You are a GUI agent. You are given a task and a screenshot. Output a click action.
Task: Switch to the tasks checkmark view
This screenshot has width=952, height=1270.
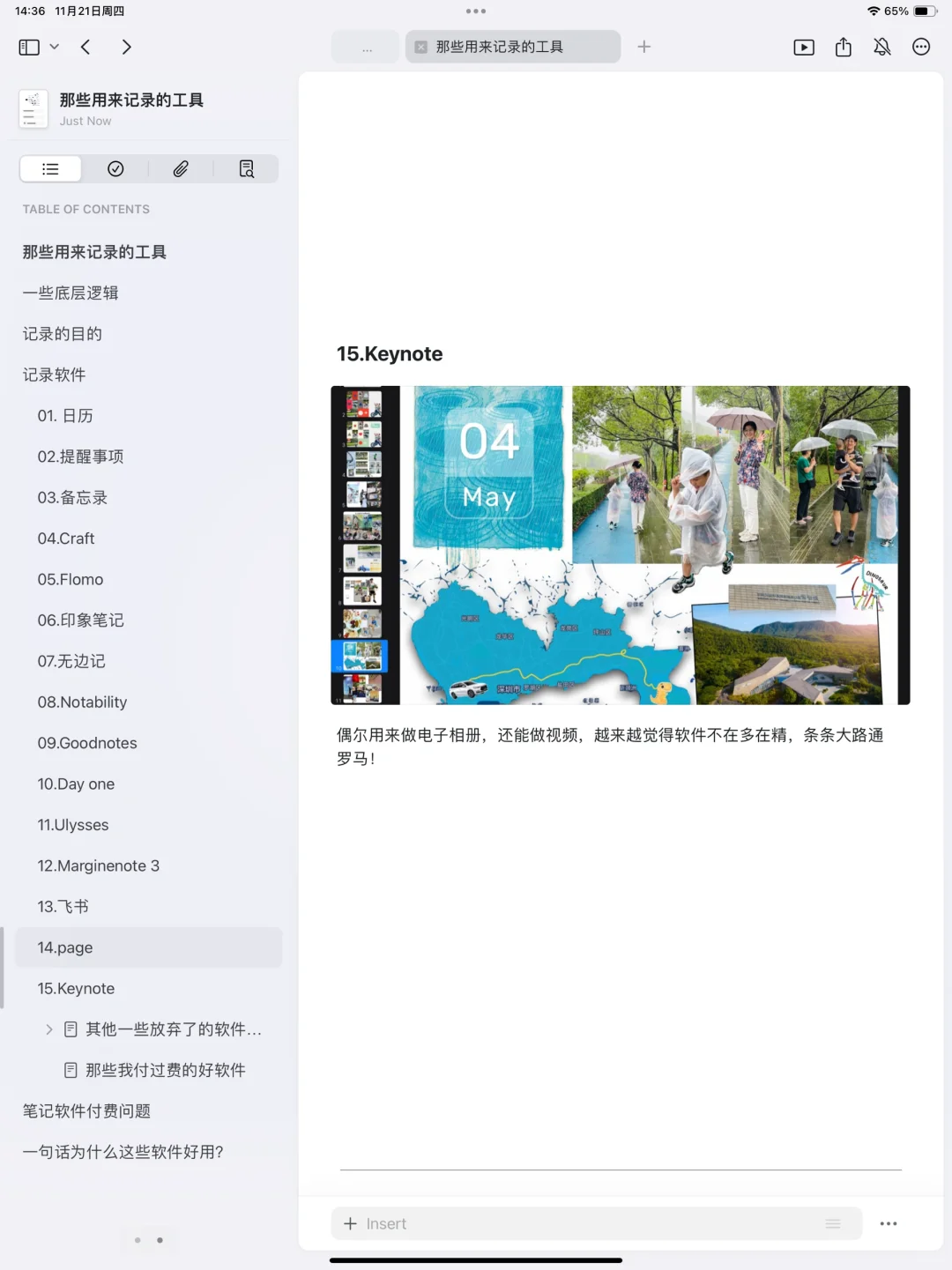click(115, 168)
